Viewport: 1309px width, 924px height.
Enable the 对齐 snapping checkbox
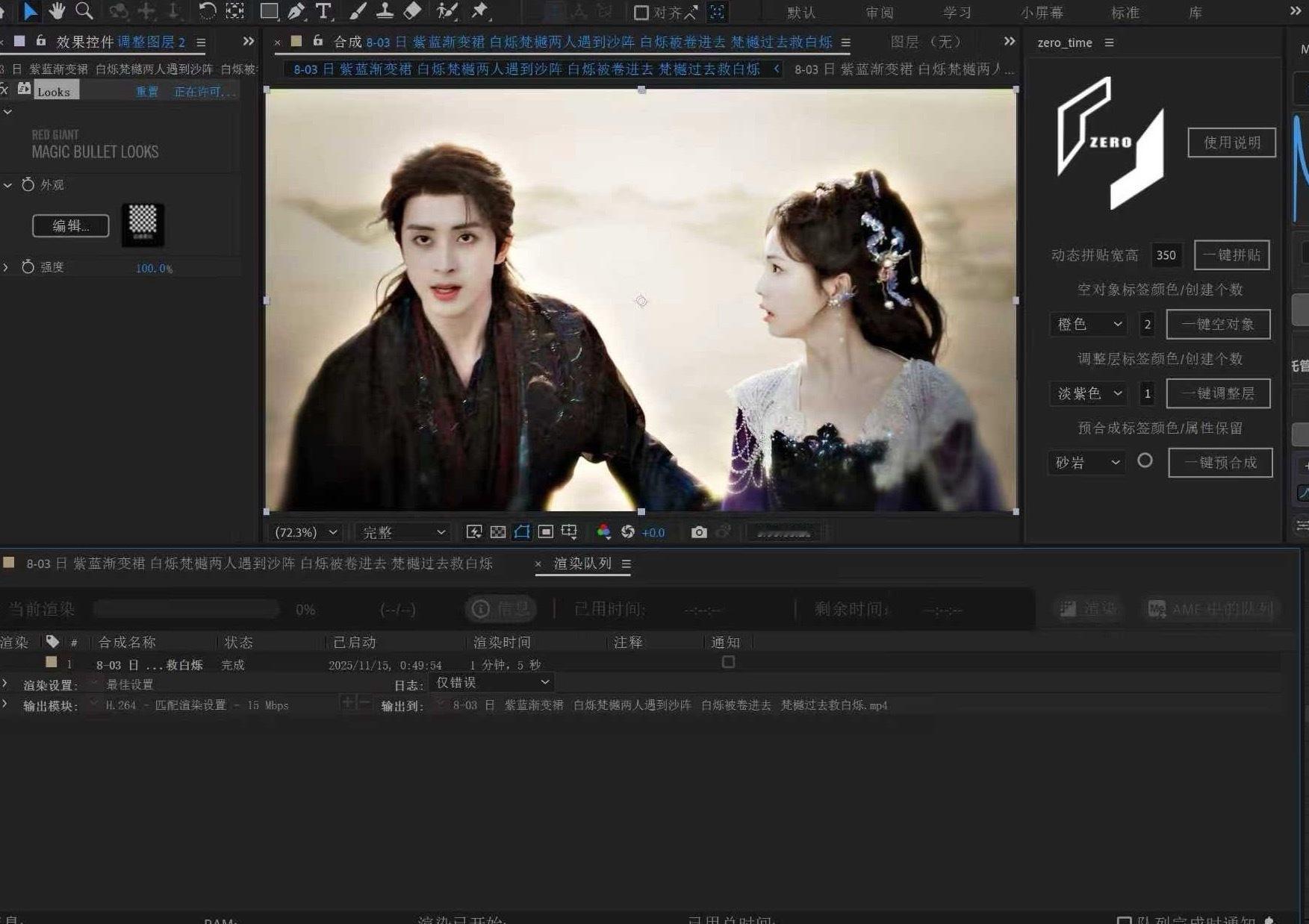[641, 13]
